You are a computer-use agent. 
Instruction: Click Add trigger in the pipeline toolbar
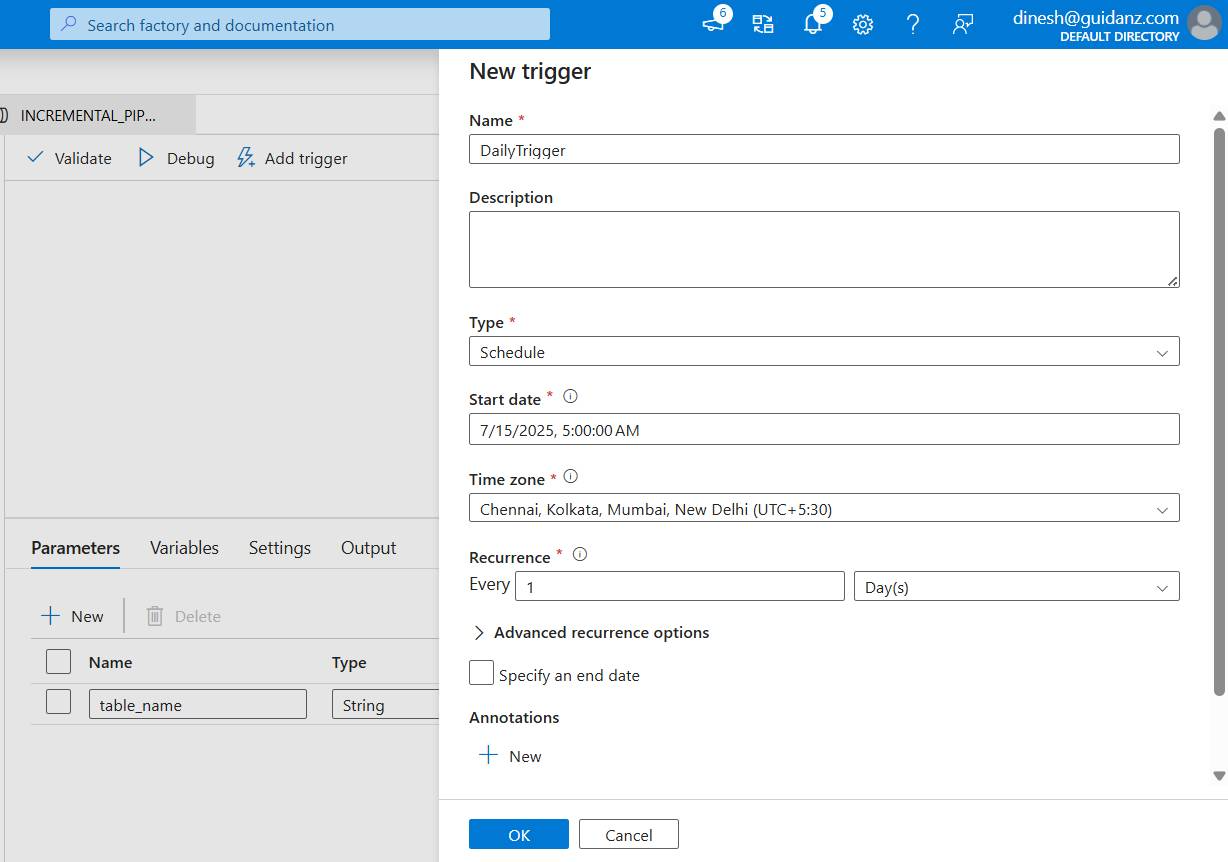[x=292, y=158]
